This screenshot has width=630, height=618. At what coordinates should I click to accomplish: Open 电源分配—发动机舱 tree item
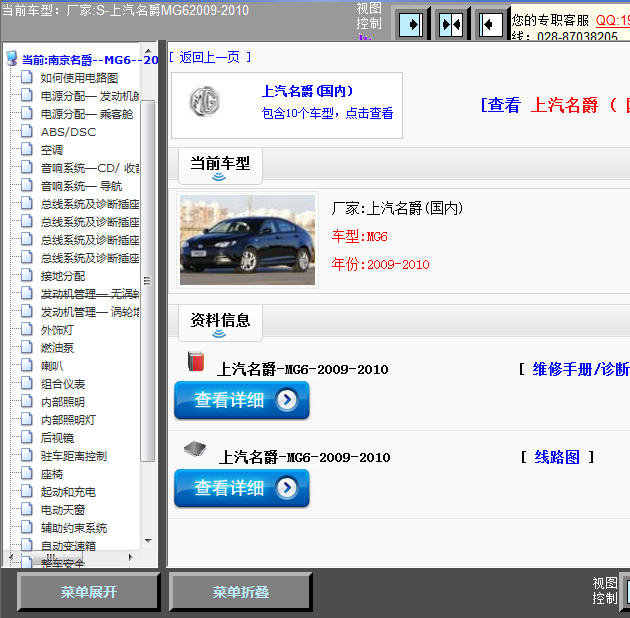point(90,96)
